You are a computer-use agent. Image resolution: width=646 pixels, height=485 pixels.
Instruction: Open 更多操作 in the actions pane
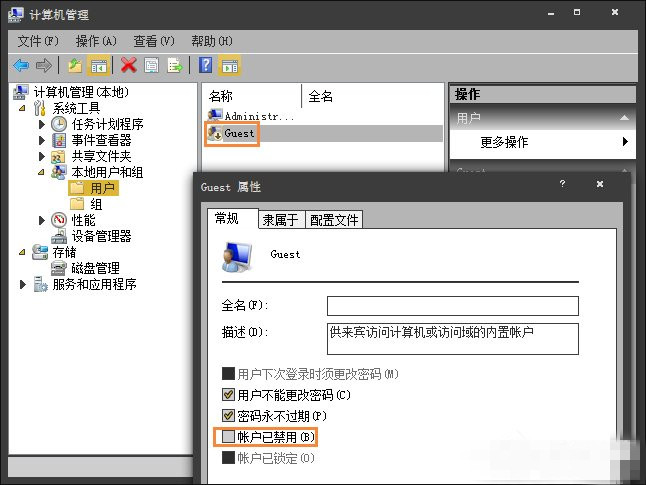coord(504,142)
